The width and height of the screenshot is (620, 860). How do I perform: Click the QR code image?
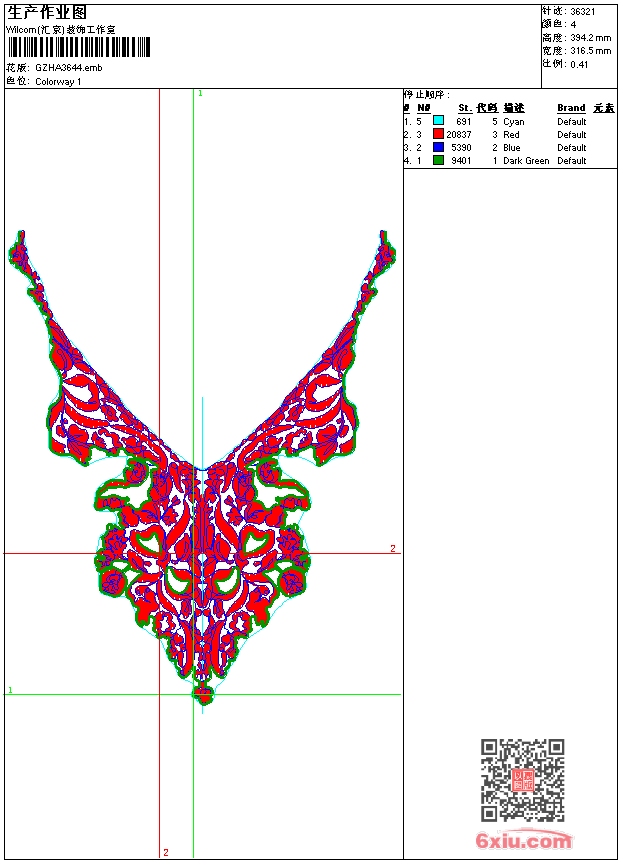522,779
